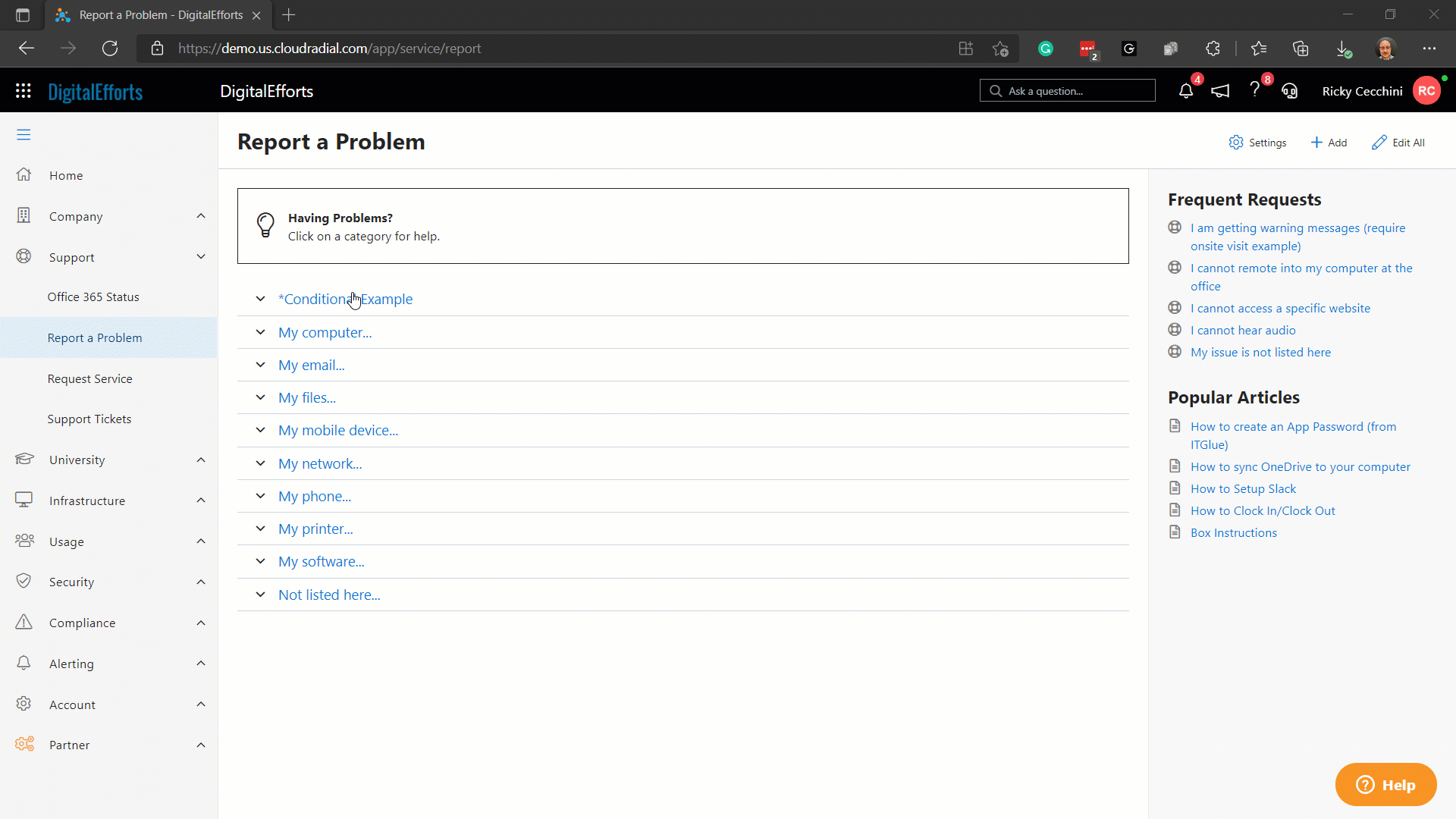
Task: Expand the Infrastructure menu chevron
Action: coord(201,500)
